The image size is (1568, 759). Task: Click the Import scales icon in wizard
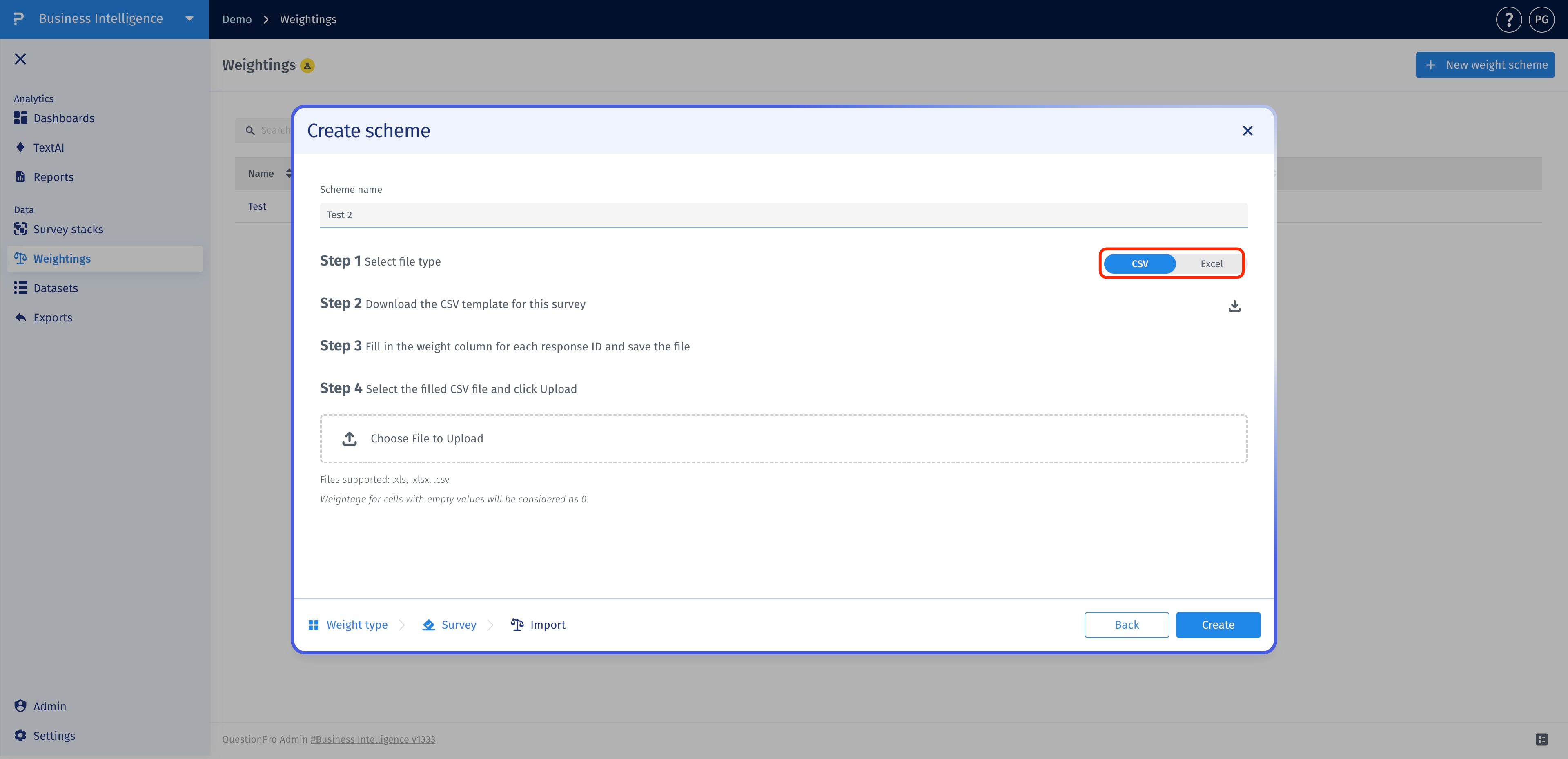[x=517, y=625]
